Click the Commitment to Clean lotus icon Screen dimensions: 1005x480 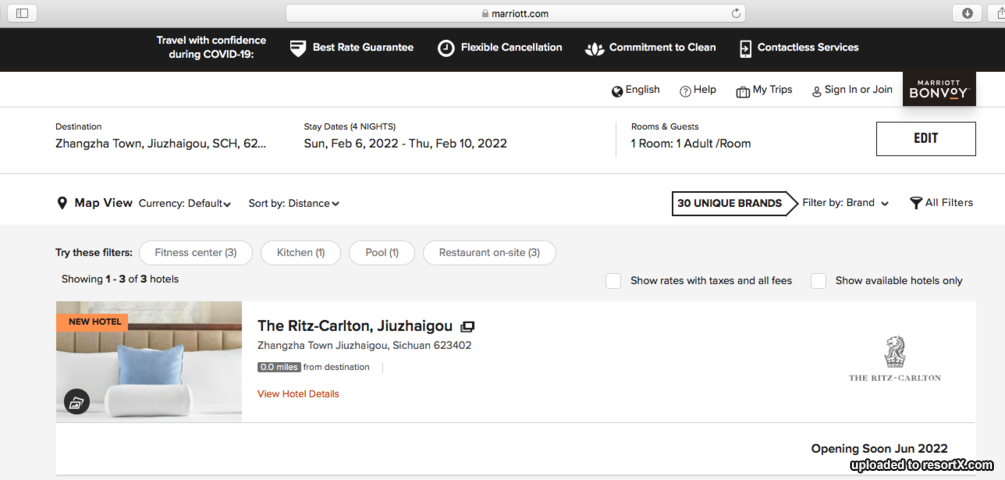594,49
